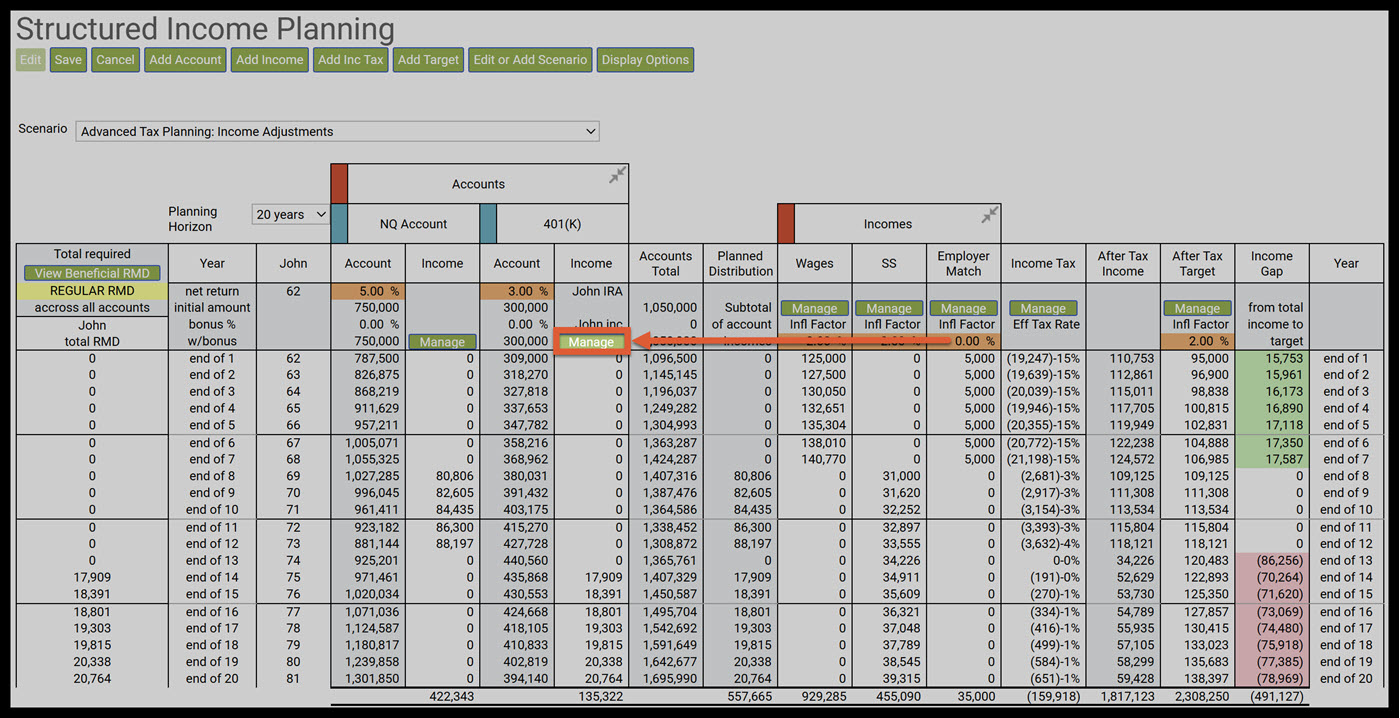
Task: Select SS total 455,090
Action: pyautogui.click(x=897, y=696)
